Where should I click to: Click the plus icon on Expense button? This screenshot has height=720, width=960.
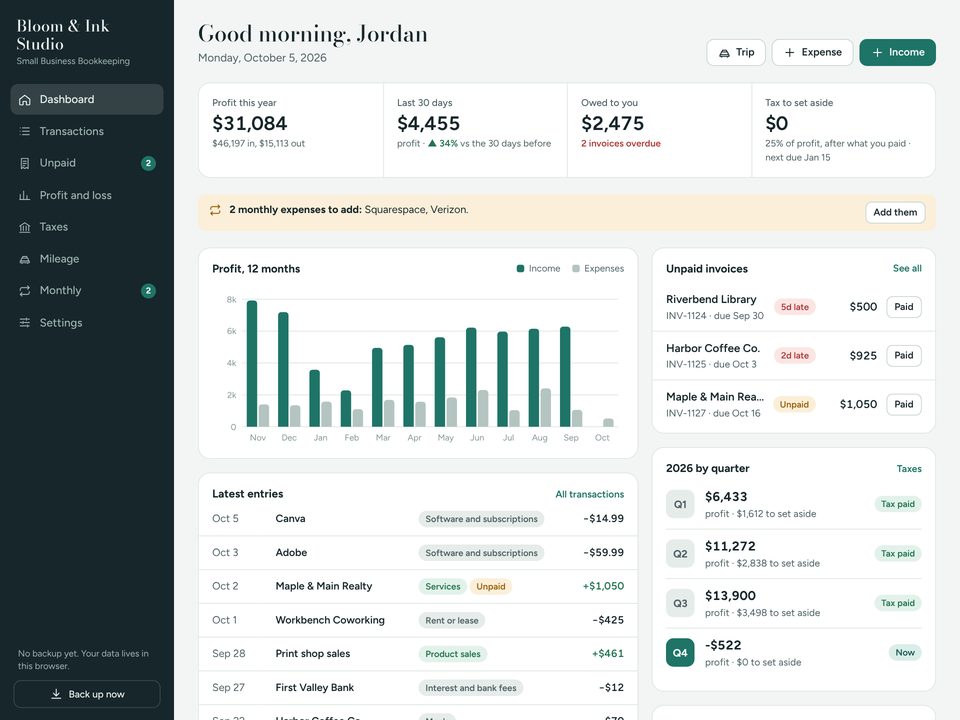click(790, 53)
